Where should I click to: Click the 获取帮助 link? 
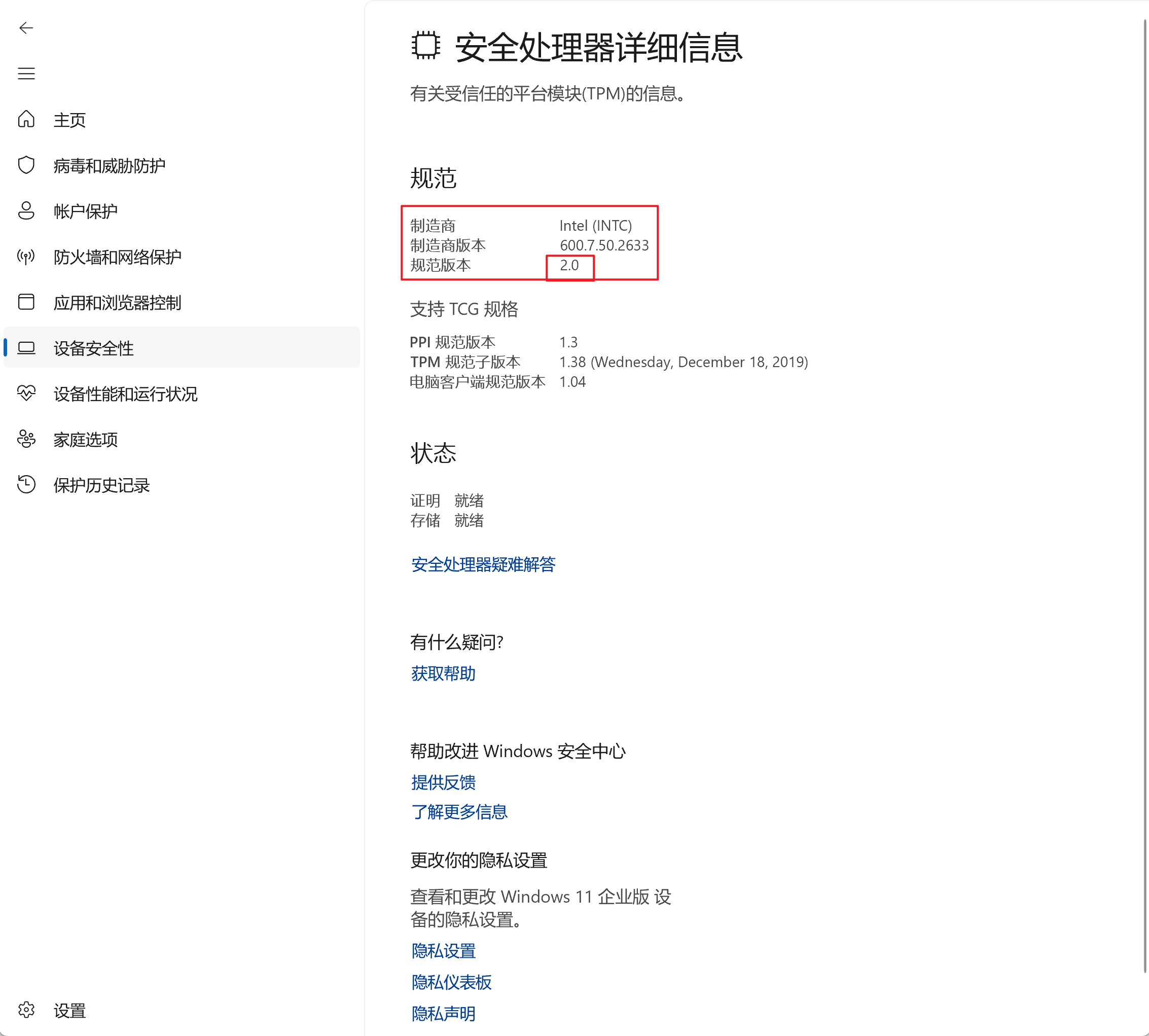click(443, 674)
